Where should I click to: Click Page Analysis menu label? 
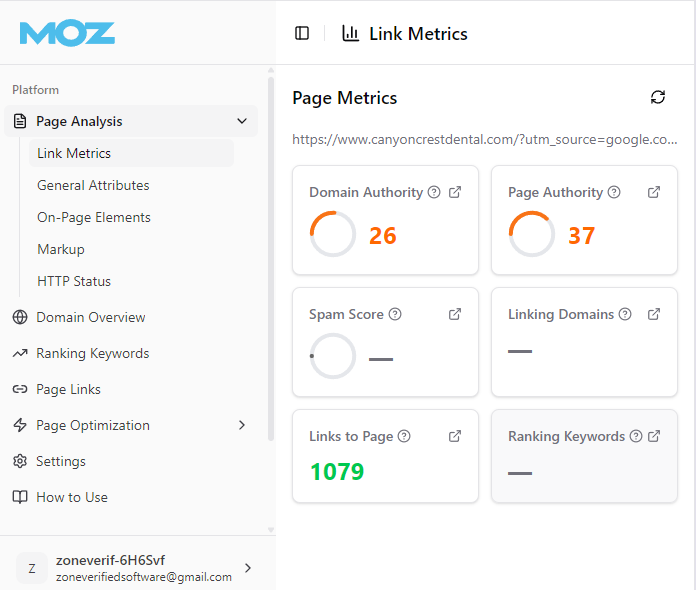pos(79,121)
